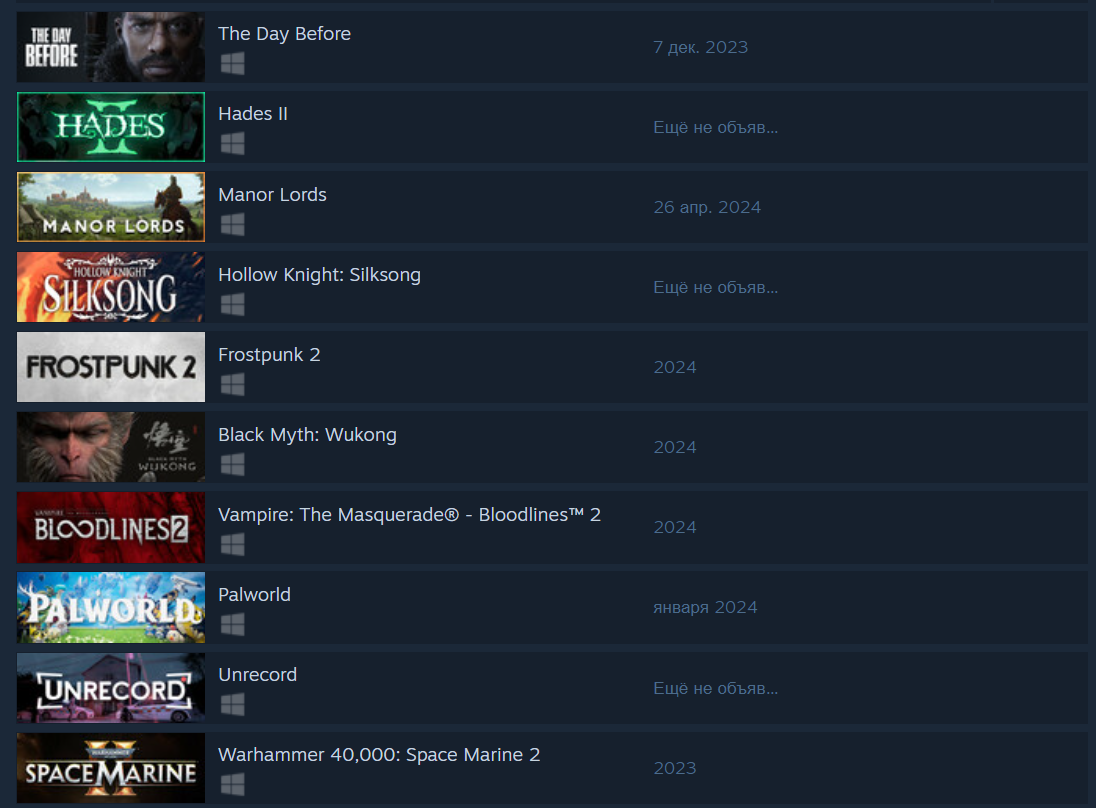Click the Windows icon under Unrecord
The width and height of the screenshot is (1096, 808).
point(232,704)
